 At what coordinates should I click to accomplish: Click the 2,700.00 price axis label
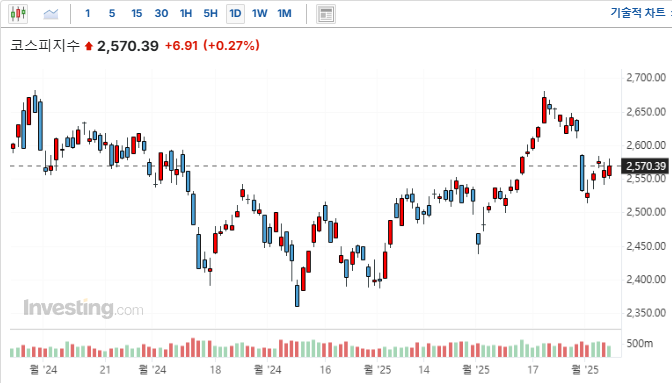tap(646, 78)
